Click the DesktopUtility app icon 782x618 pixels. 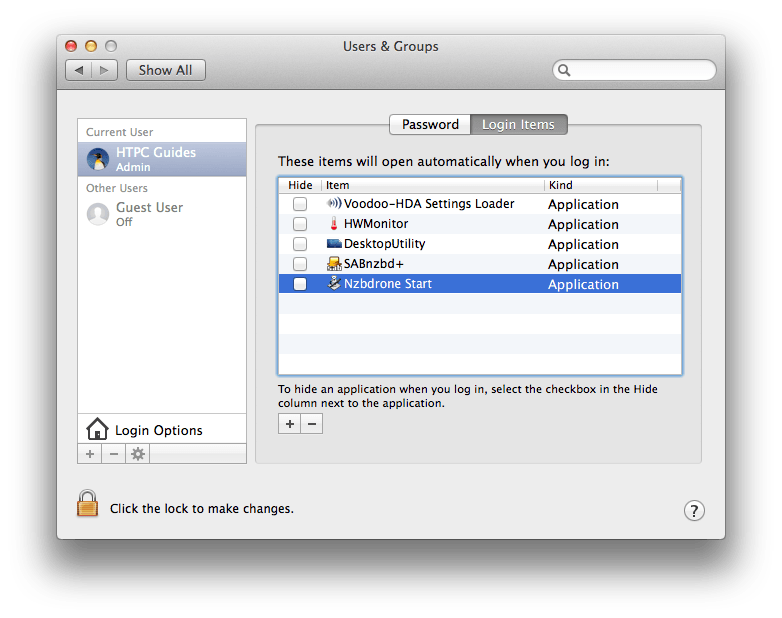334,244
